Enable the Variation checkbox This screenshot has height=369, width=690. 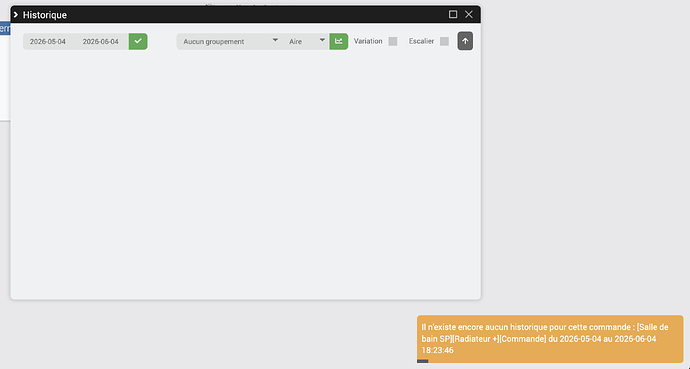tap(393, 41)
